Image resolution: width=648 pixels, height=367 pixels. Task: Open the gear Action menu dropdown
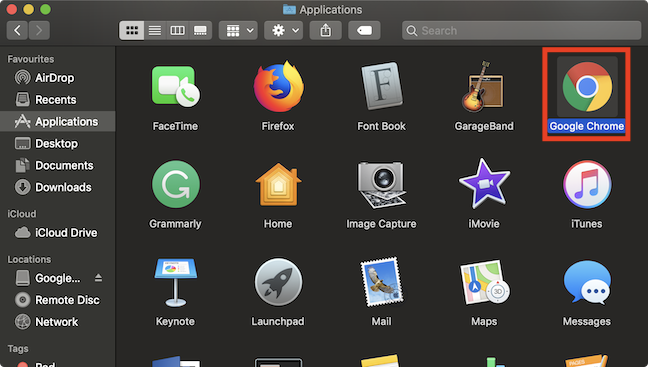(284, 30)
